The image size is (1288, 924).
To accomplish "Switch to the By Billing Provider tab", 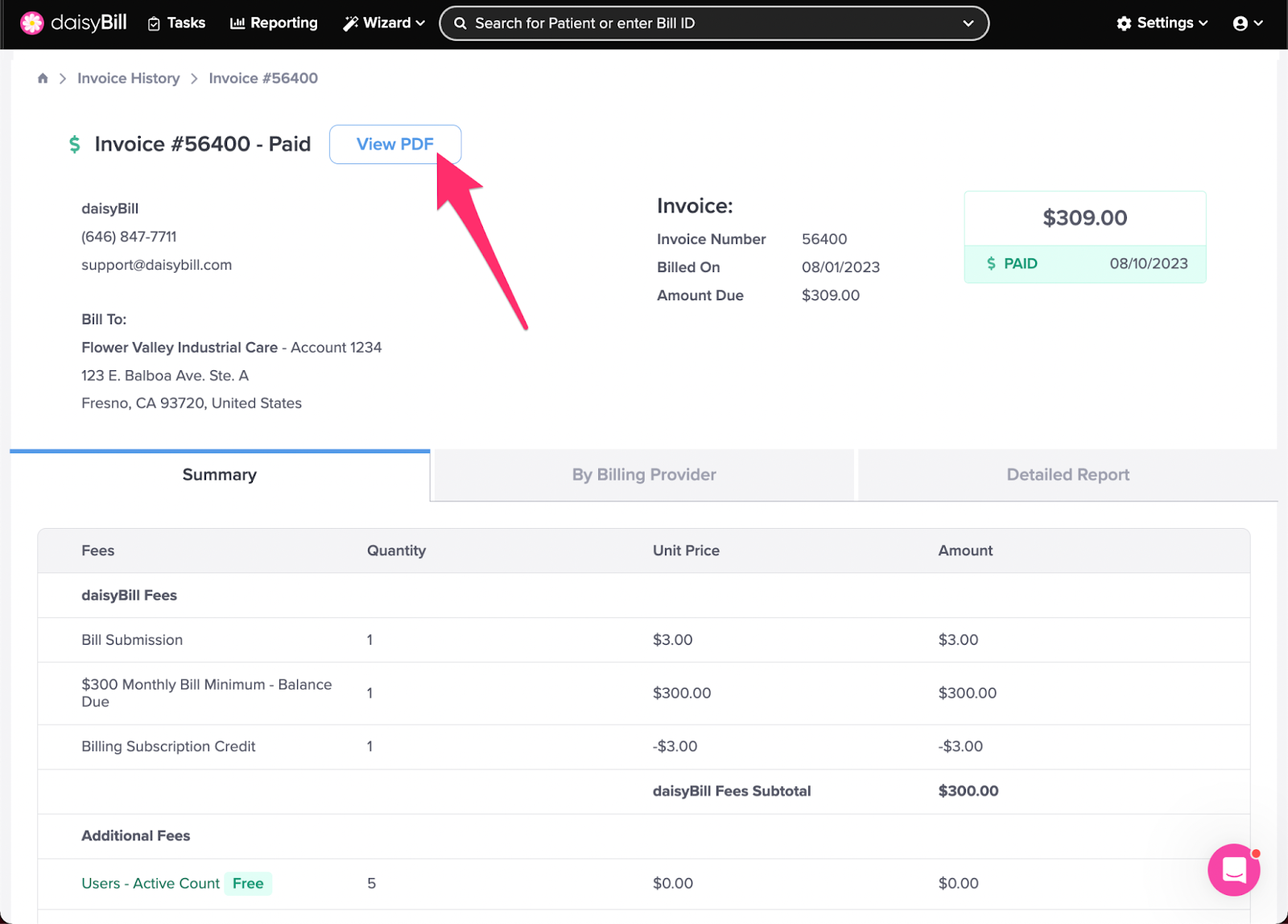I will (644, 475).
